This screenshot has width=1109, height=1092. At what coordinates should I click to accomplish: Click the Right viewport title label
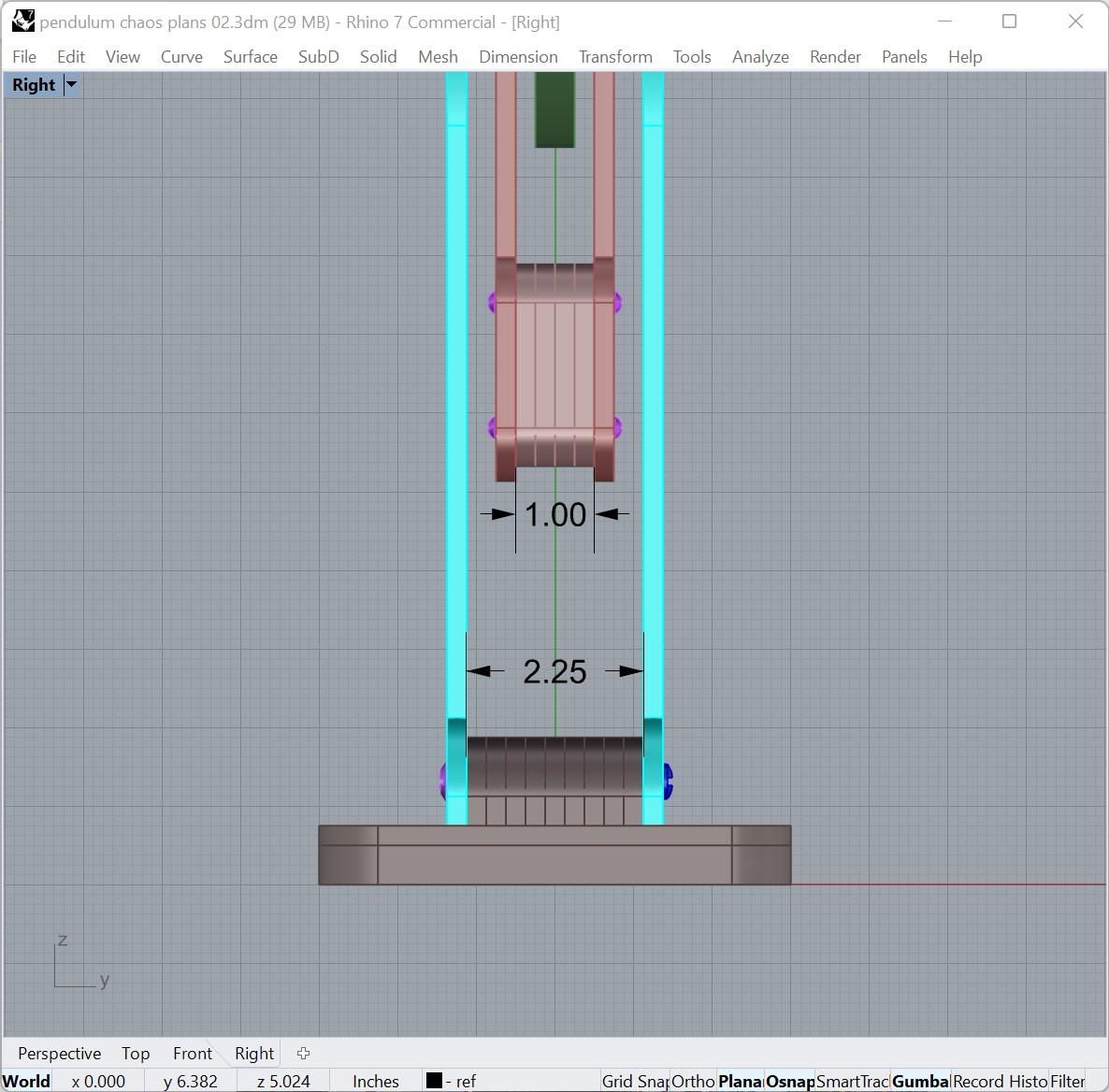34,85
